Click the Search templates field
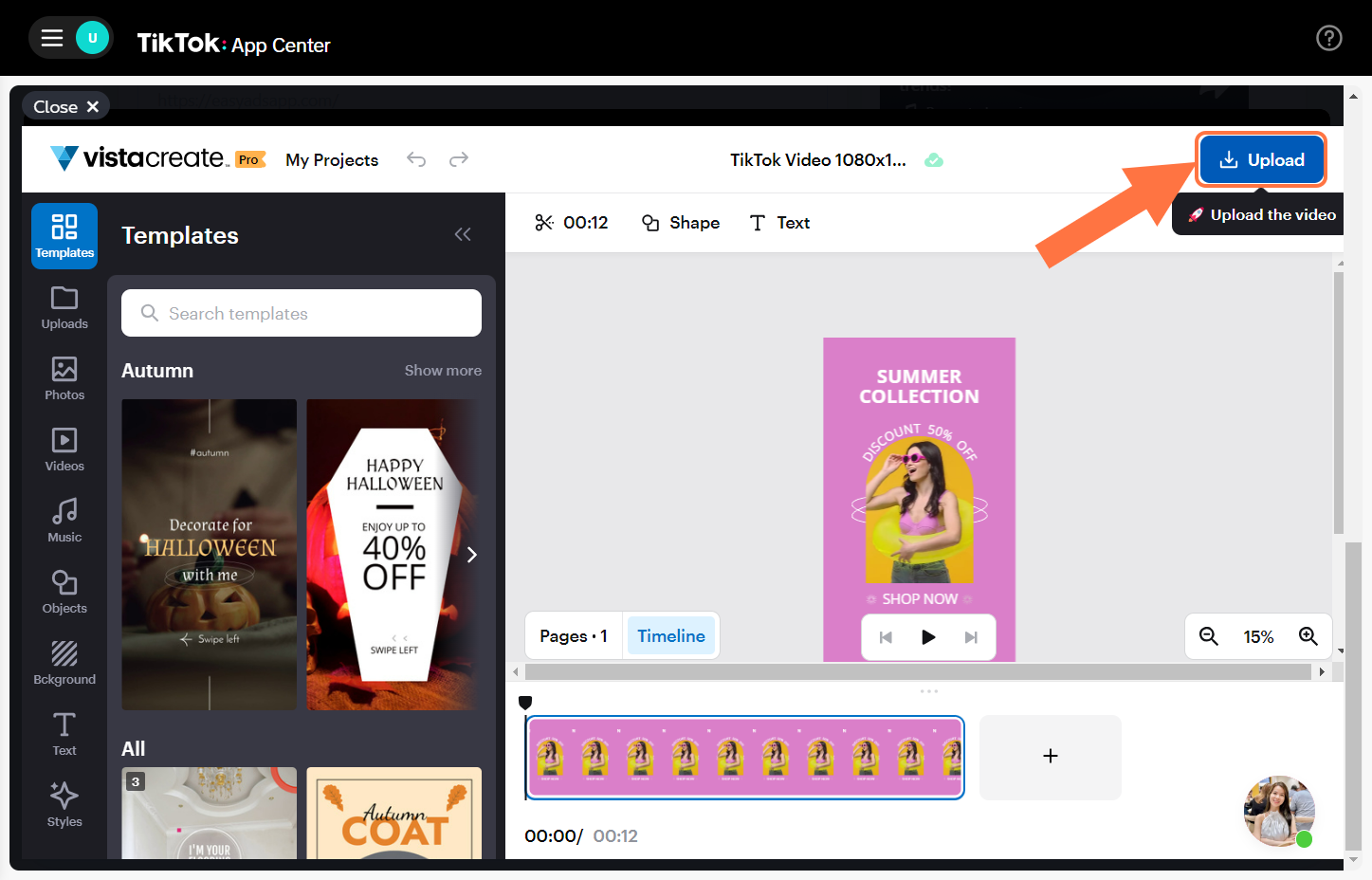 pyautogui.click(x=302, y=313)
